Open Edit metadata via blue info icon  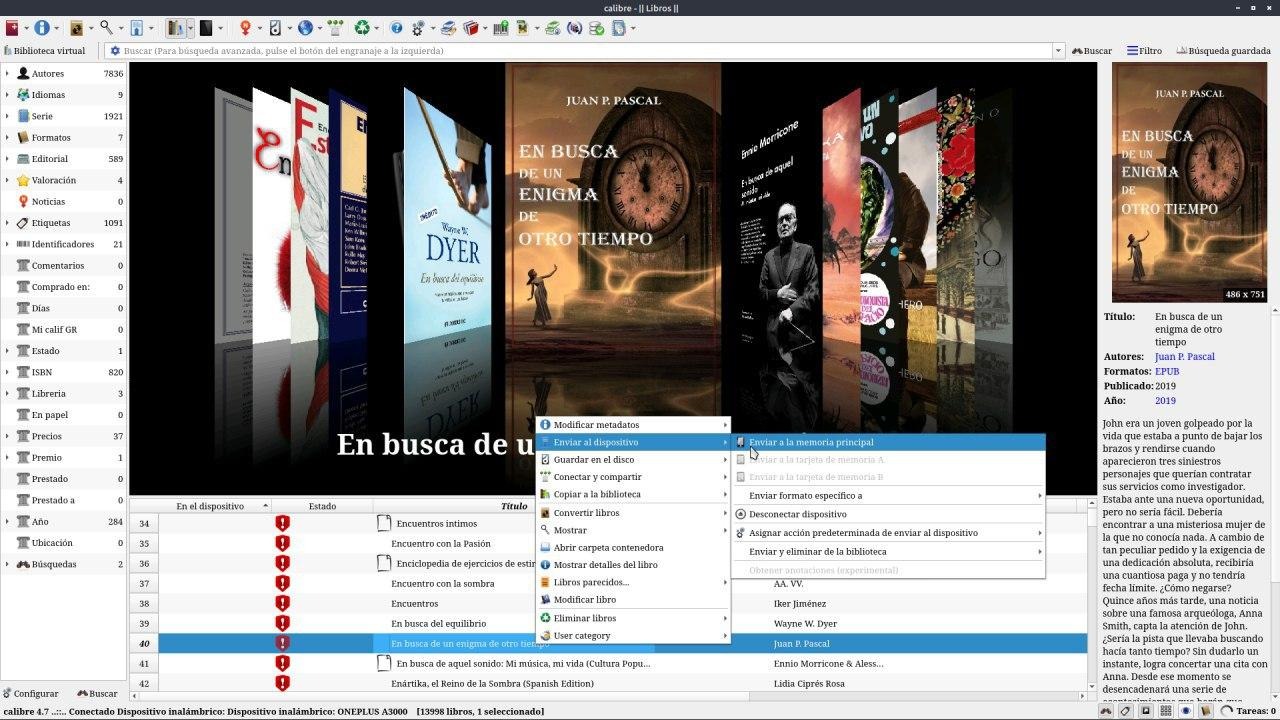point(42,28)
